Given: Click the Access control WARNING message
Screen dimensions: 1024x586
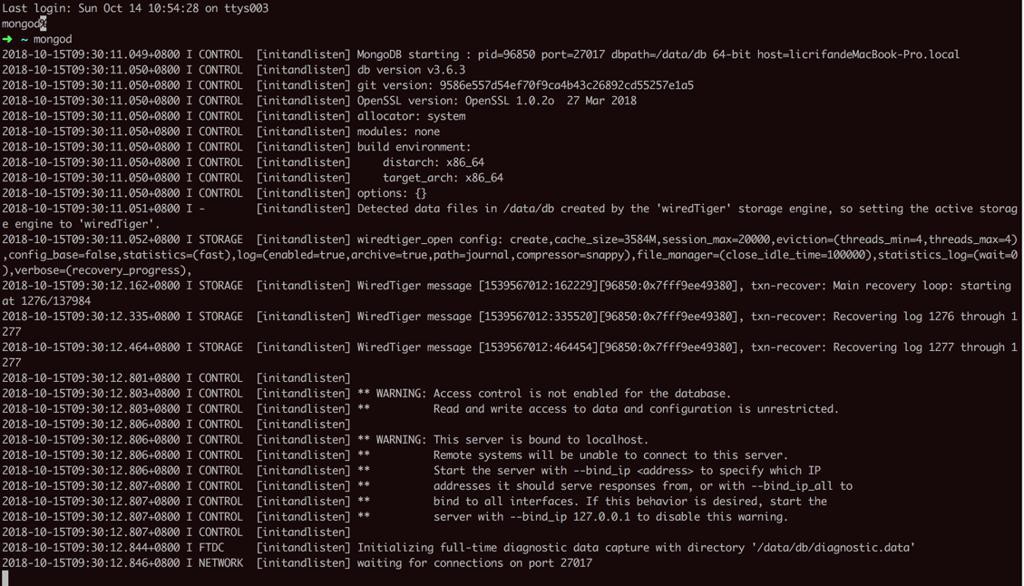Looking at the screenshot, I should click(544, 393).
